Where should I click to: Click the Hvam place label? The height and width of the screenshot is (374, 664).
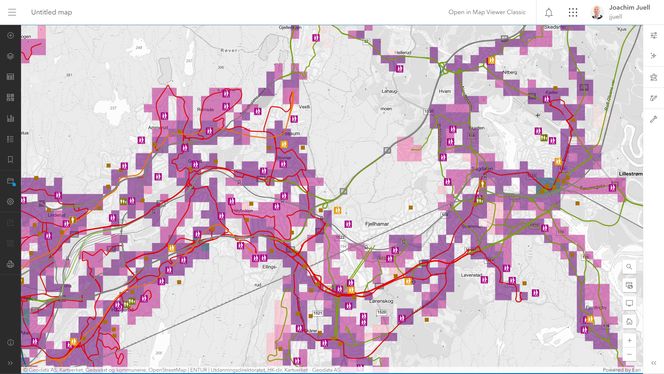[x=445, y=91]
